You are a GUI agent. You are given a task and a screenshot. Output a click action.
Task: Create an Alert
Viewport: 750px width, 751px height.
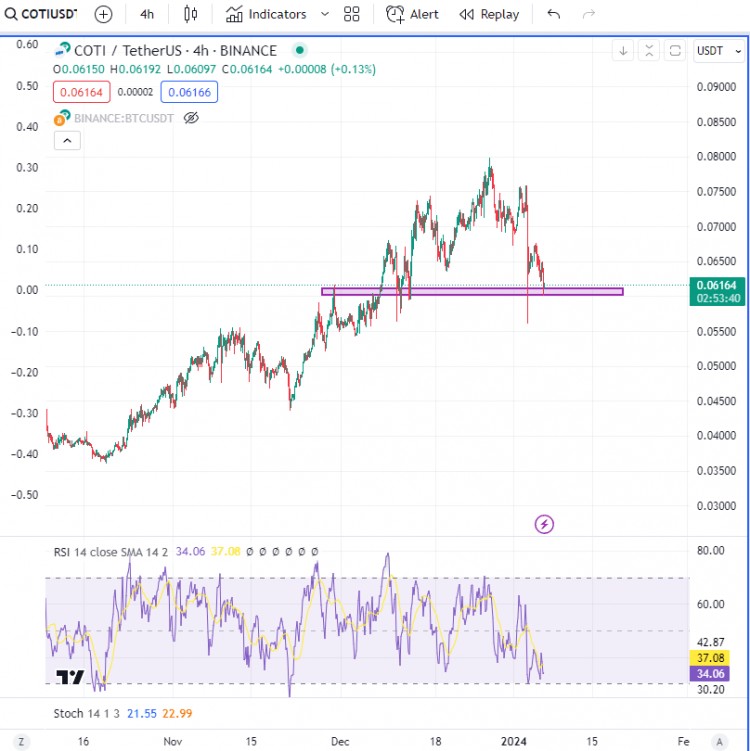click(412, 15)
